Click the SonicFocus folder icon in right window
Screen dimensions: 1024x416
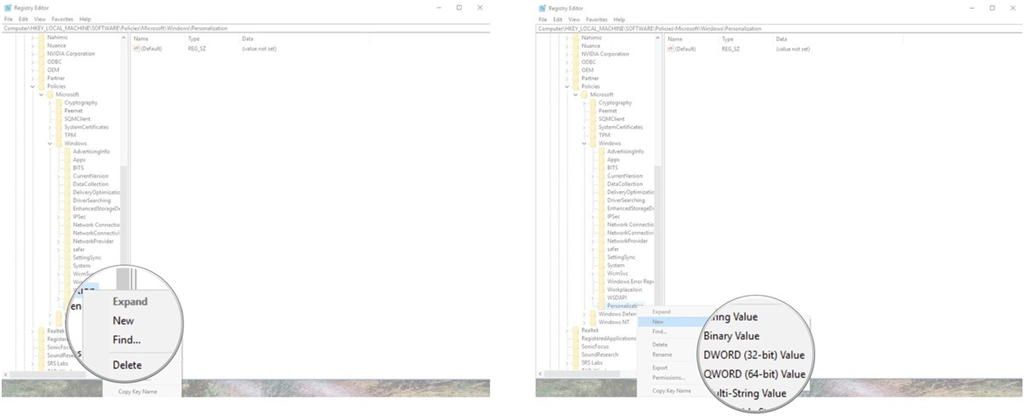pyautogui.click(x=575, y=347)
